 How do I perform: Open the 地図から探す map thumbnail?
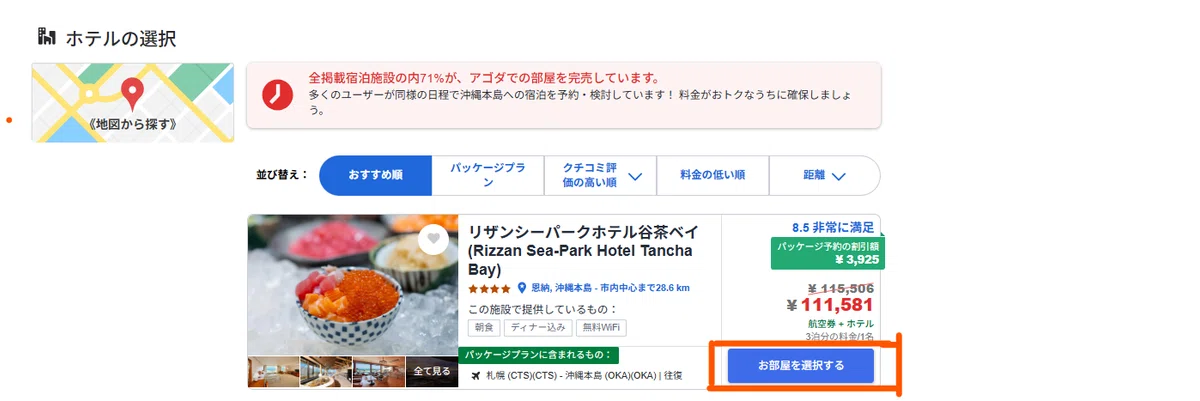133,102
